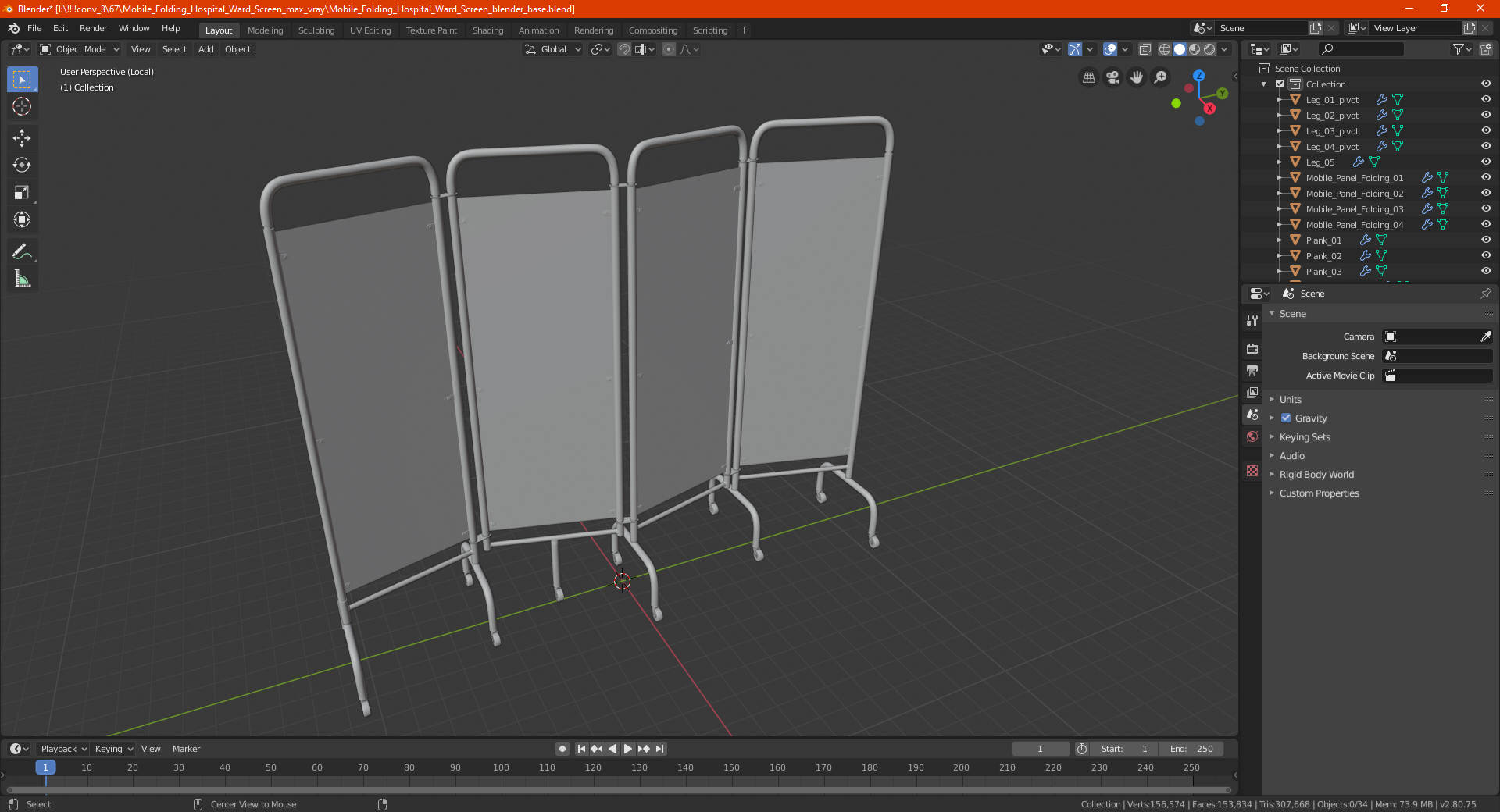Screen dimensions: 1500x812
Task: Select the Measure tool
Action: click(22, 279)
